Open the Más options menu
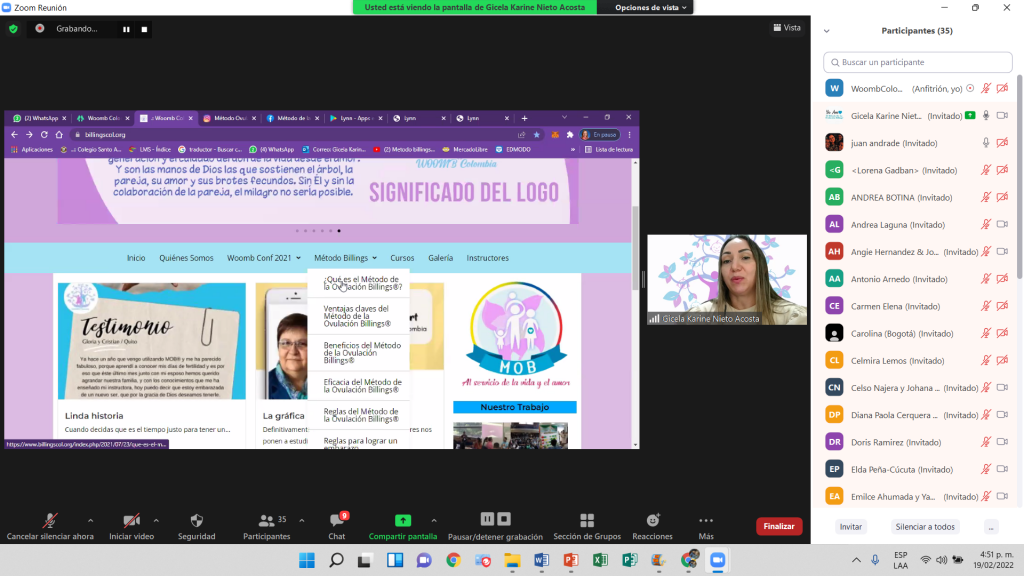 706,526
